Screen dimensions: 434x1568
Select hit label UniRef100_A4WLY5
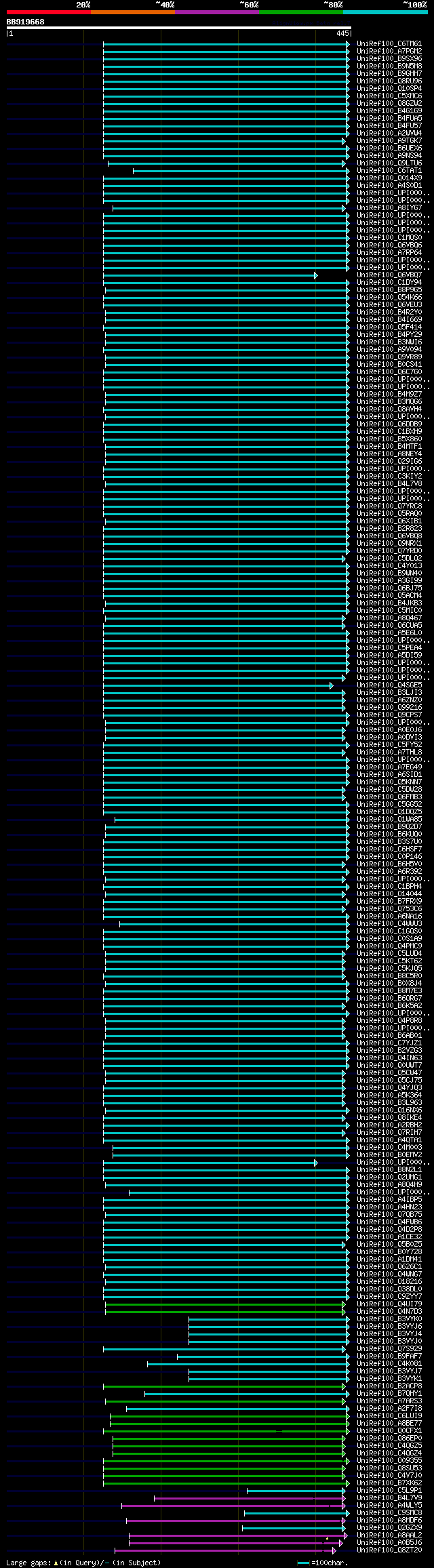click(389, 1506)
